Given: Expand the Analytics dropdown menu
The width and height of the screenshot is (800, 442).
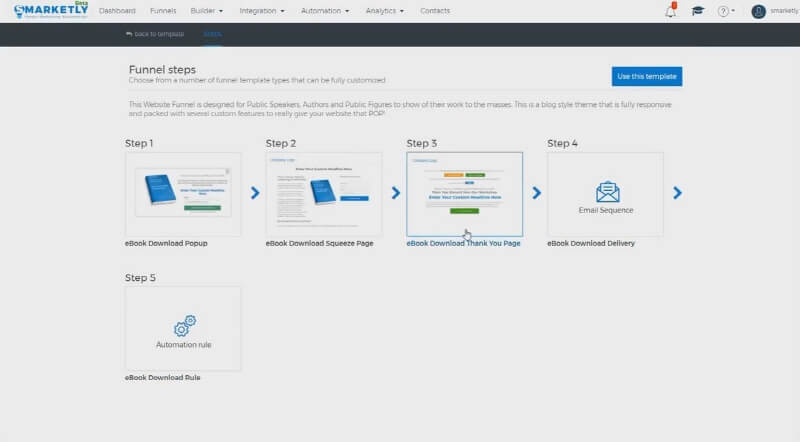Looking at the screenshot, I should (x=385, y=11).
